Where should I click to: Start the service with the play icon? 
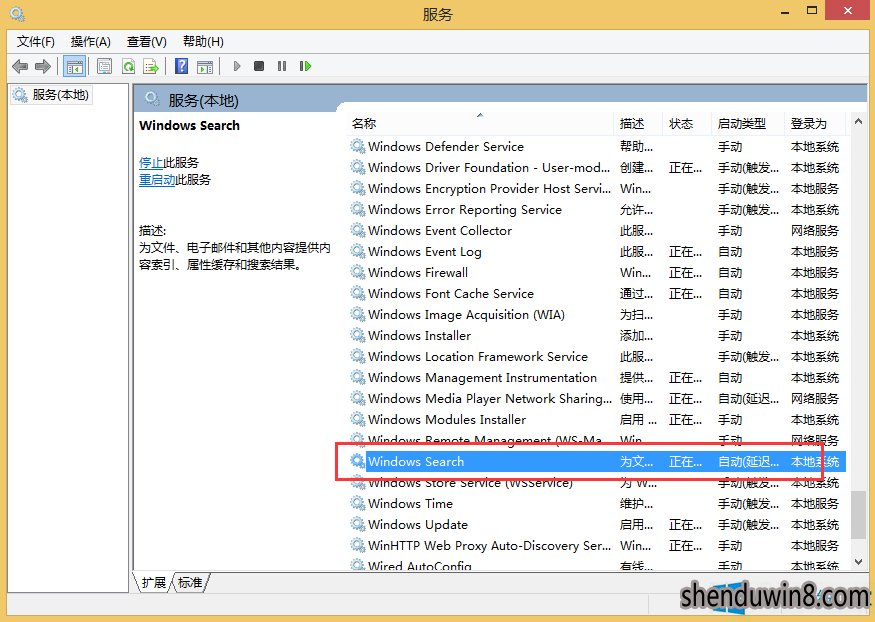(x=237, y=66)
